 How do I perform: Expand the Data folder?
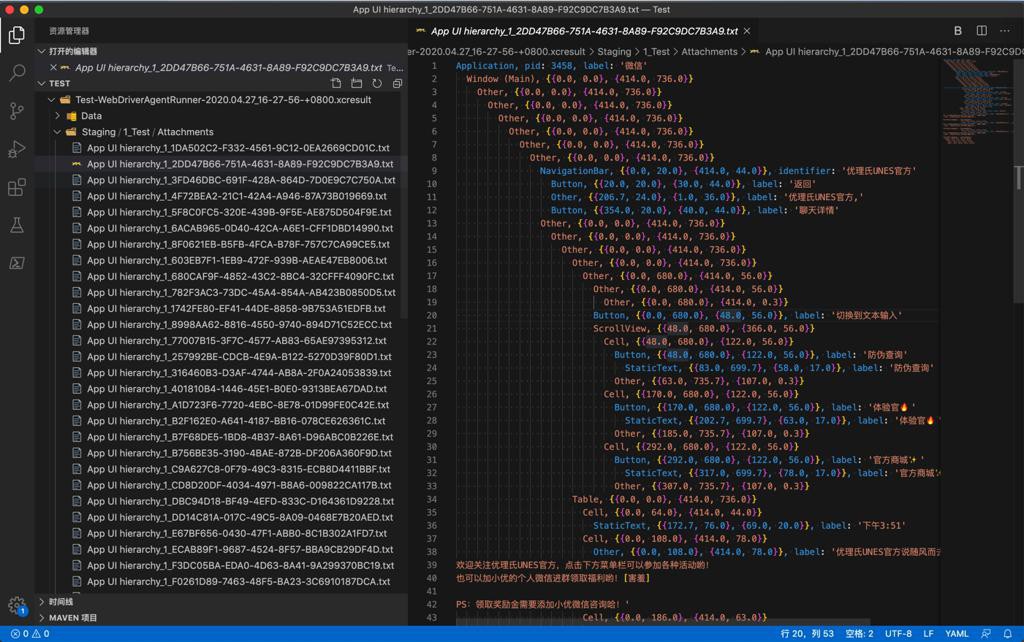(91, 116)
